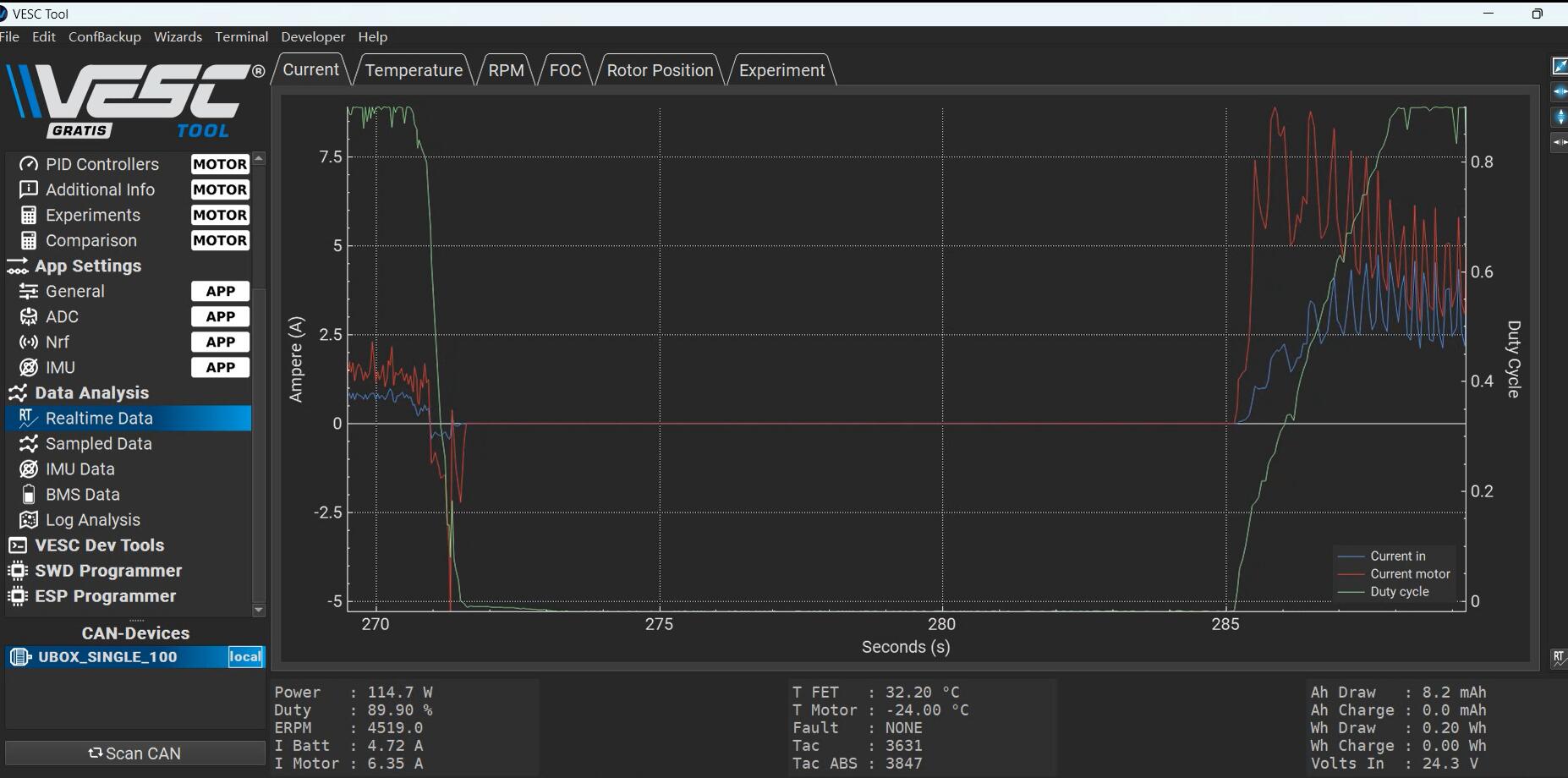Click the CAN-Devices heading
Image resolution: width=1568 pixels, height=778 pixels.
click(135, 633)
